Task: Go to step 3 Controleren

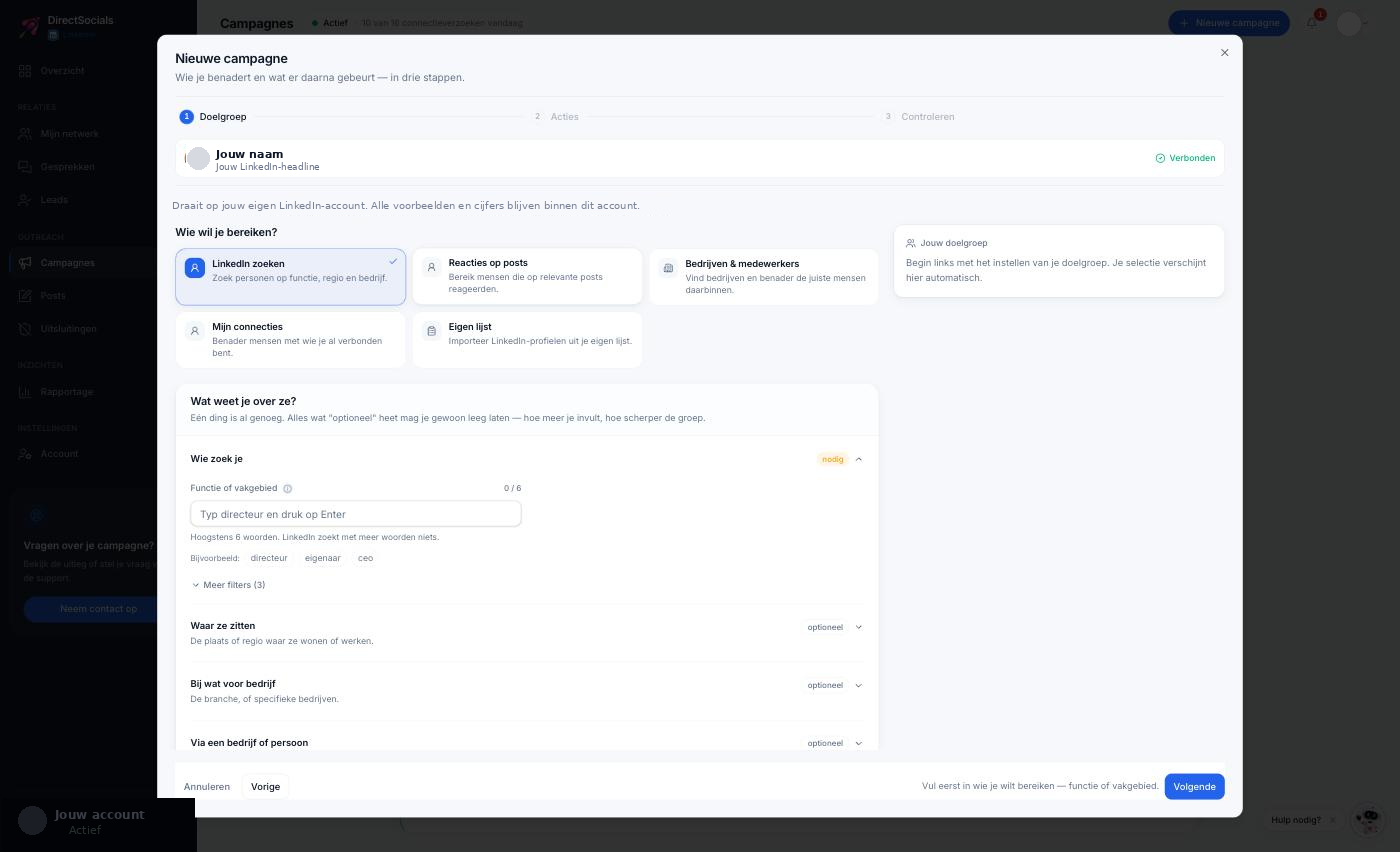Action: [919, 117]
